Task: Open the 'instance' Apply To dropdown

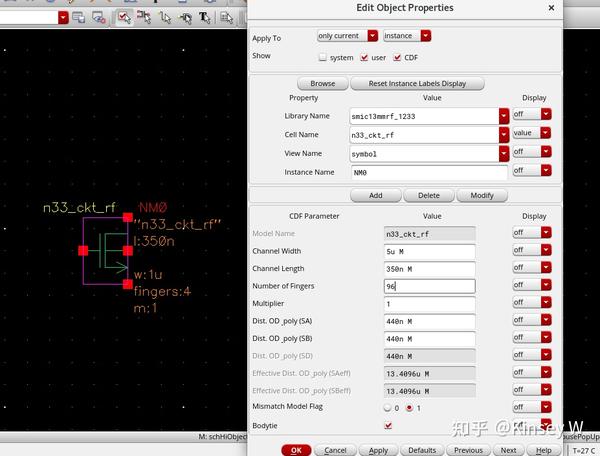Action: pyautogui.click(x=407, y=36)
